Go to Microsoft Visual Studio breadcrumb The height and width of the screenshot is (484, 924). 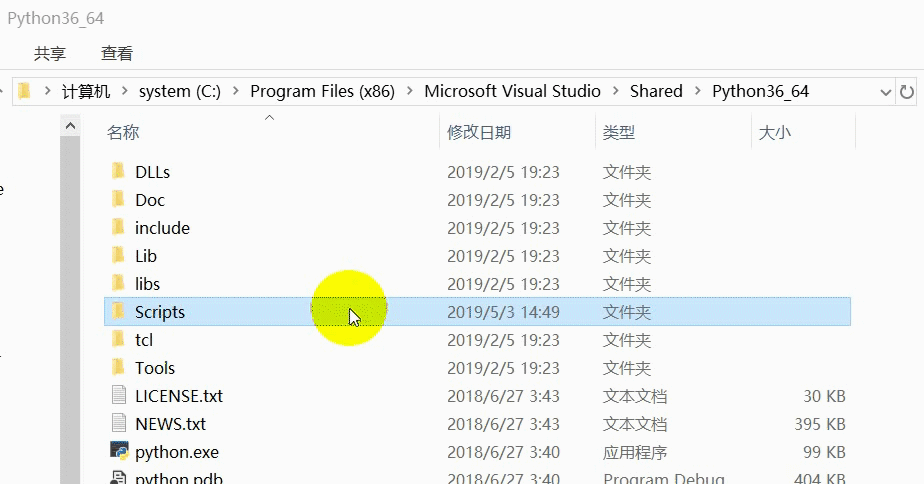pos(513,91)
